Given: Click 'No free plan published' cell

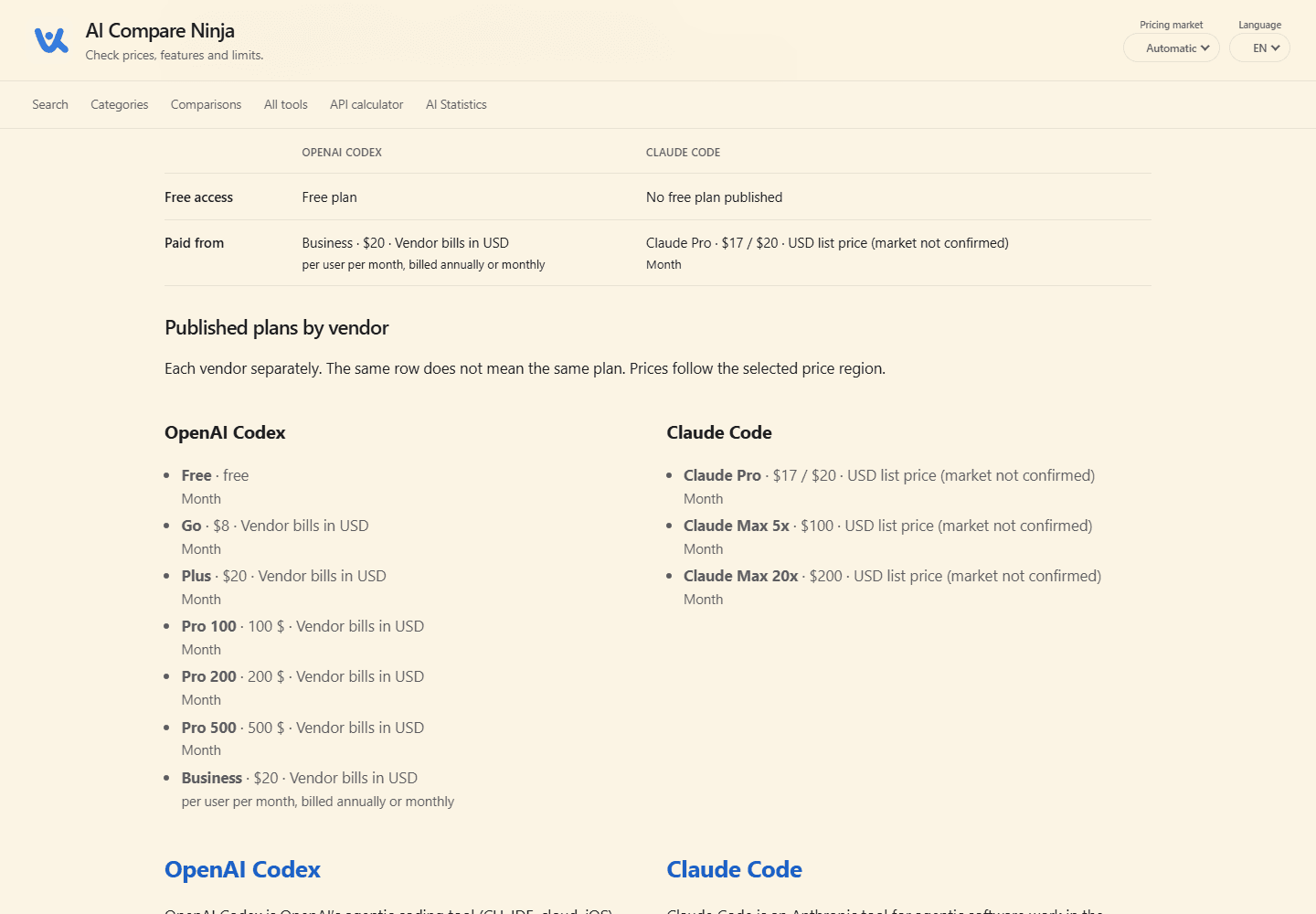Looking at the screenshot, I should point(714,197).
